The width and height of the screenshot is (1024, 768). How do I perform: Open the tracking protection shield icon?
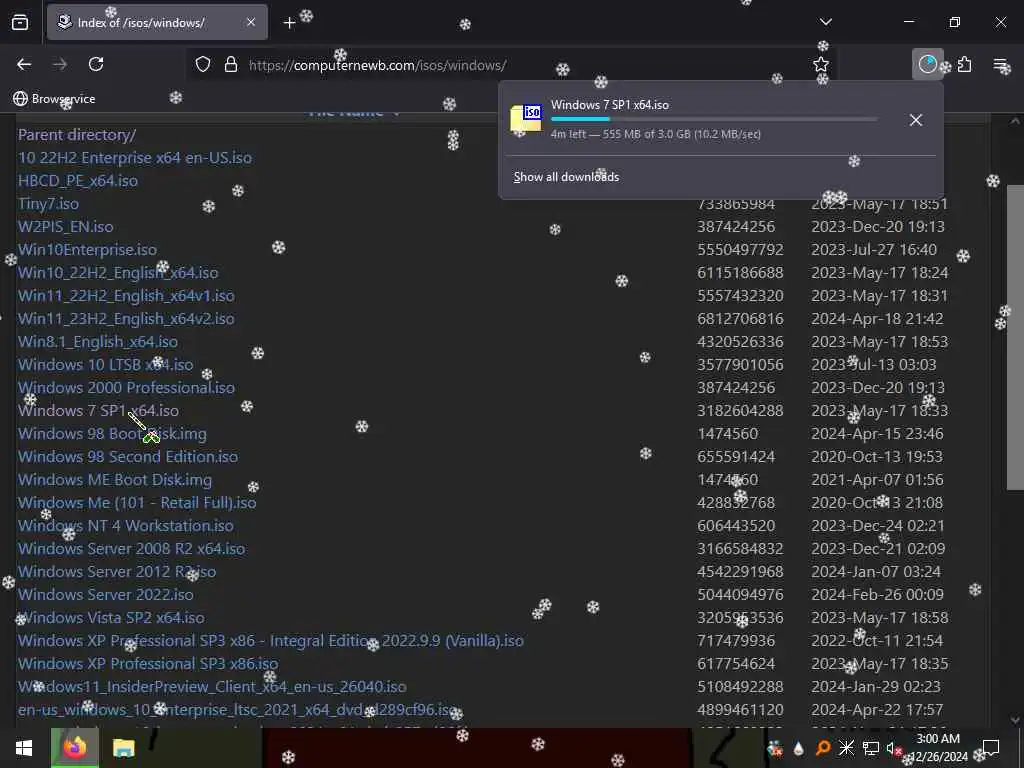click(x=203, y=65)
